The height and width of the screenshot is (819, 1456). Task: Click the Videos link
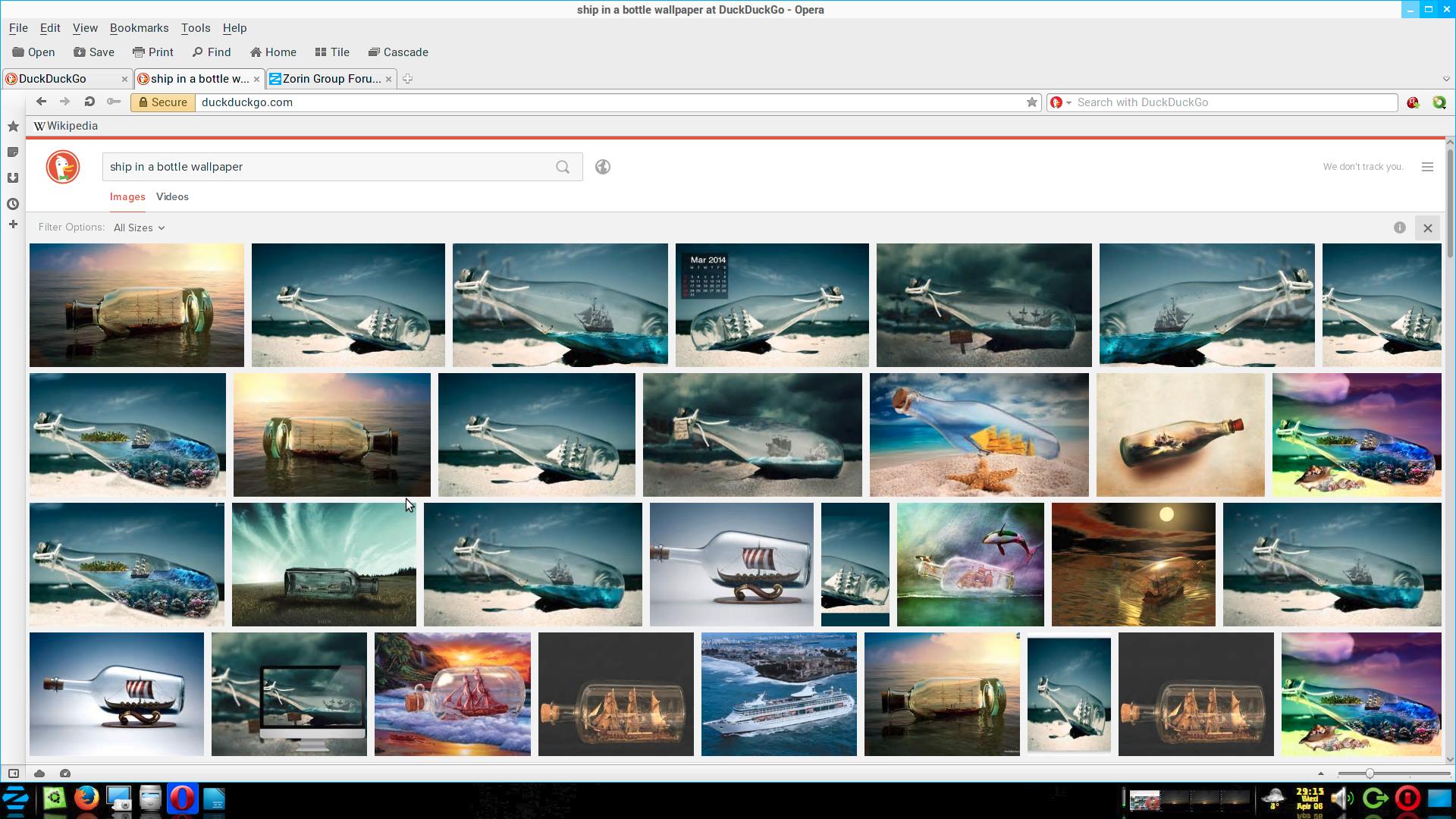coord(172,196)
